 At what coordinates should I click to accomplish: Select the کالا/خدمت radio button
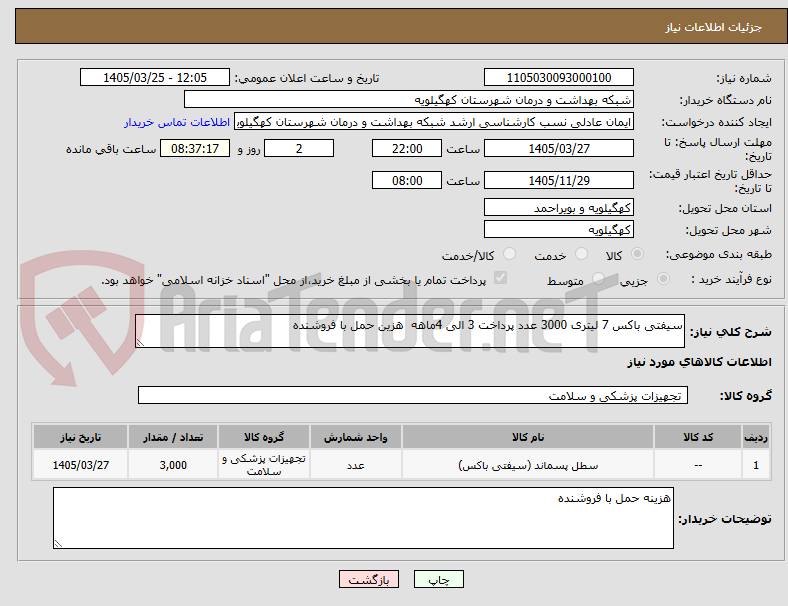tap(510, 254)
